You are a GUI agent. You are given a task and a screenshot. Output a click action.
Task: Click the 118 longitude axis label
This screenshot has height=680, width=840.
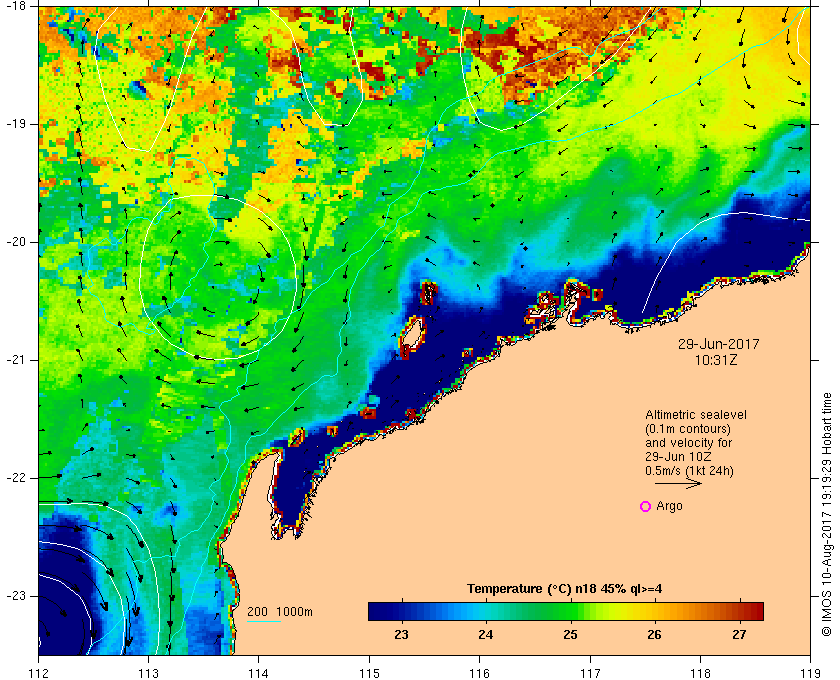(700, 672)
